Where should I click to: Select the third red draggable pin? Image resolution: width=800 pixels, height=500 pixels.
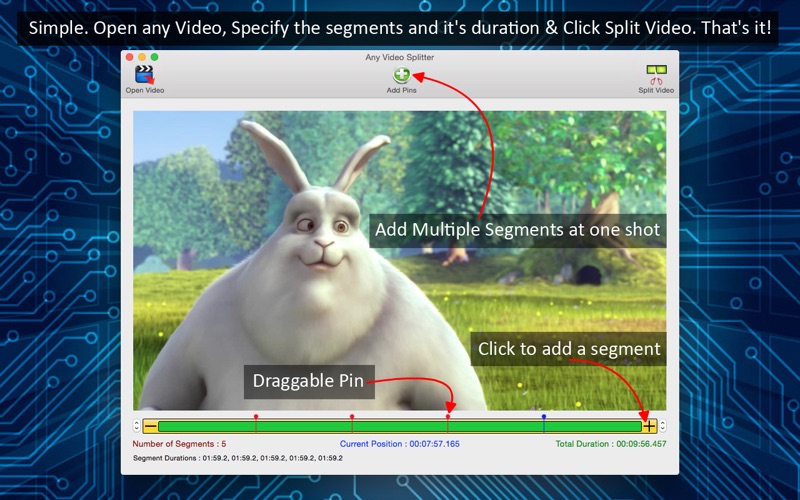[447, 417]
